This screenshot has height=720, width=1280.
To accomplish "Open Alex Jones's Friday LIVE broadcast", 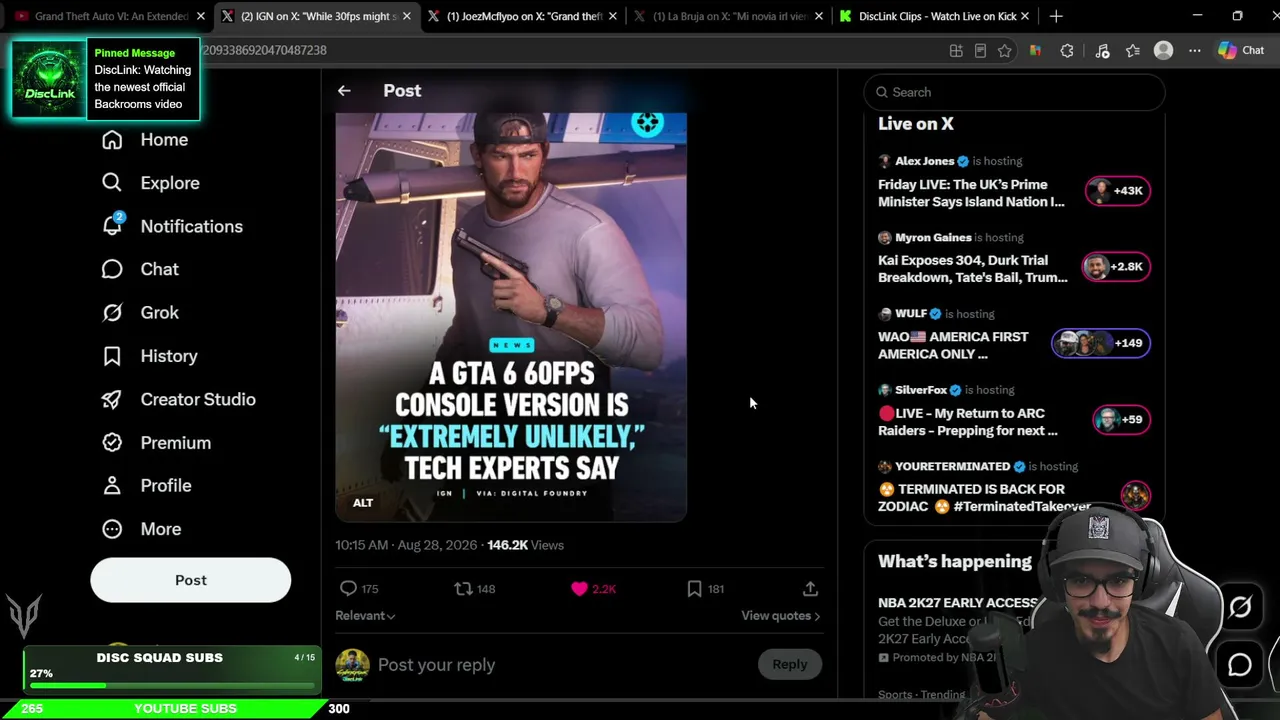I will pyautogui.click(x=971, y=193).
